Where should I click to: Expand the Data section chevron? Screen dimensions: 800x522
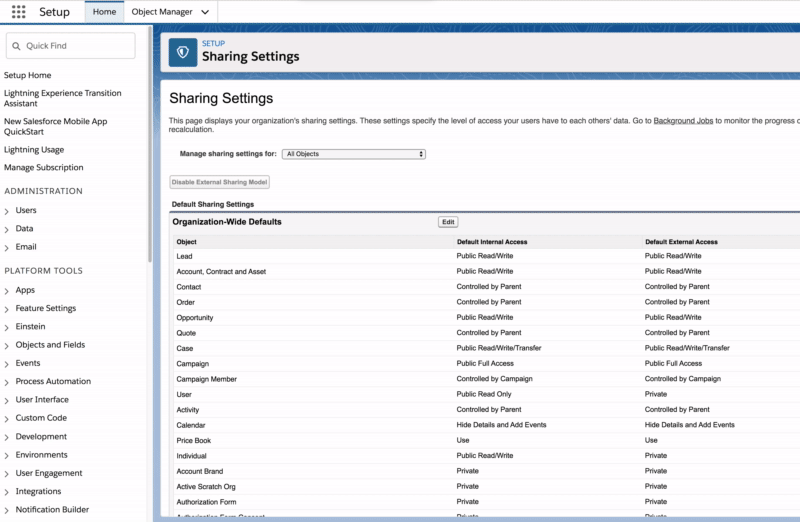tap(7, 229)
